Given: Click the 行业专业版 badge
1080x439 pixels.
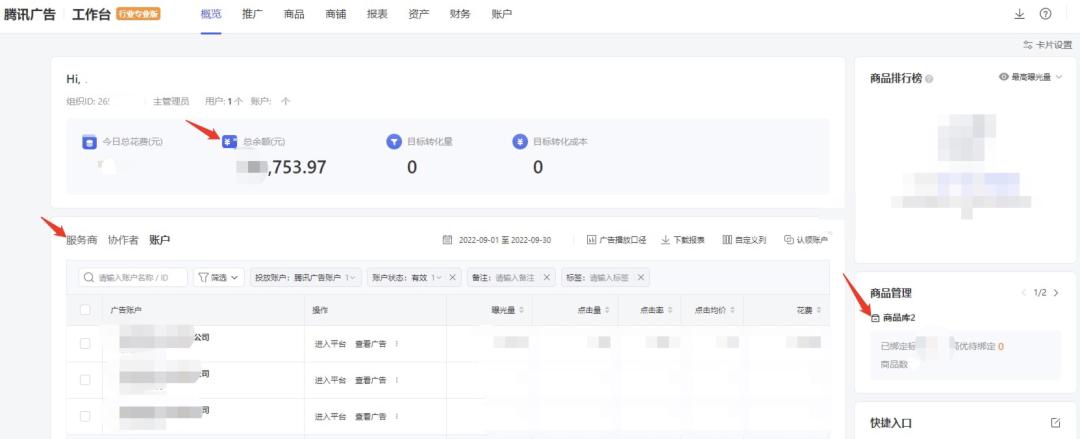Looking at the screenshot, I should click(x=138, y=14).
